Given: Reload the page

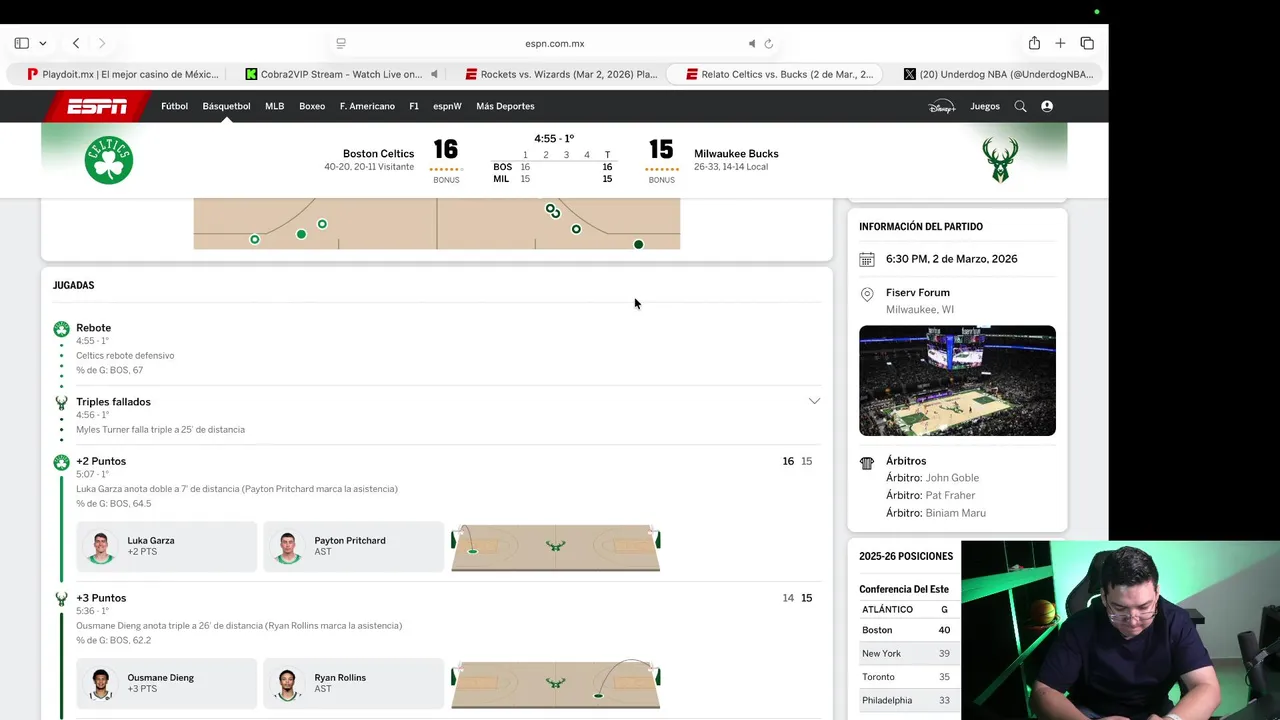Looking at the screenshot, I should (x=769, y=43).
